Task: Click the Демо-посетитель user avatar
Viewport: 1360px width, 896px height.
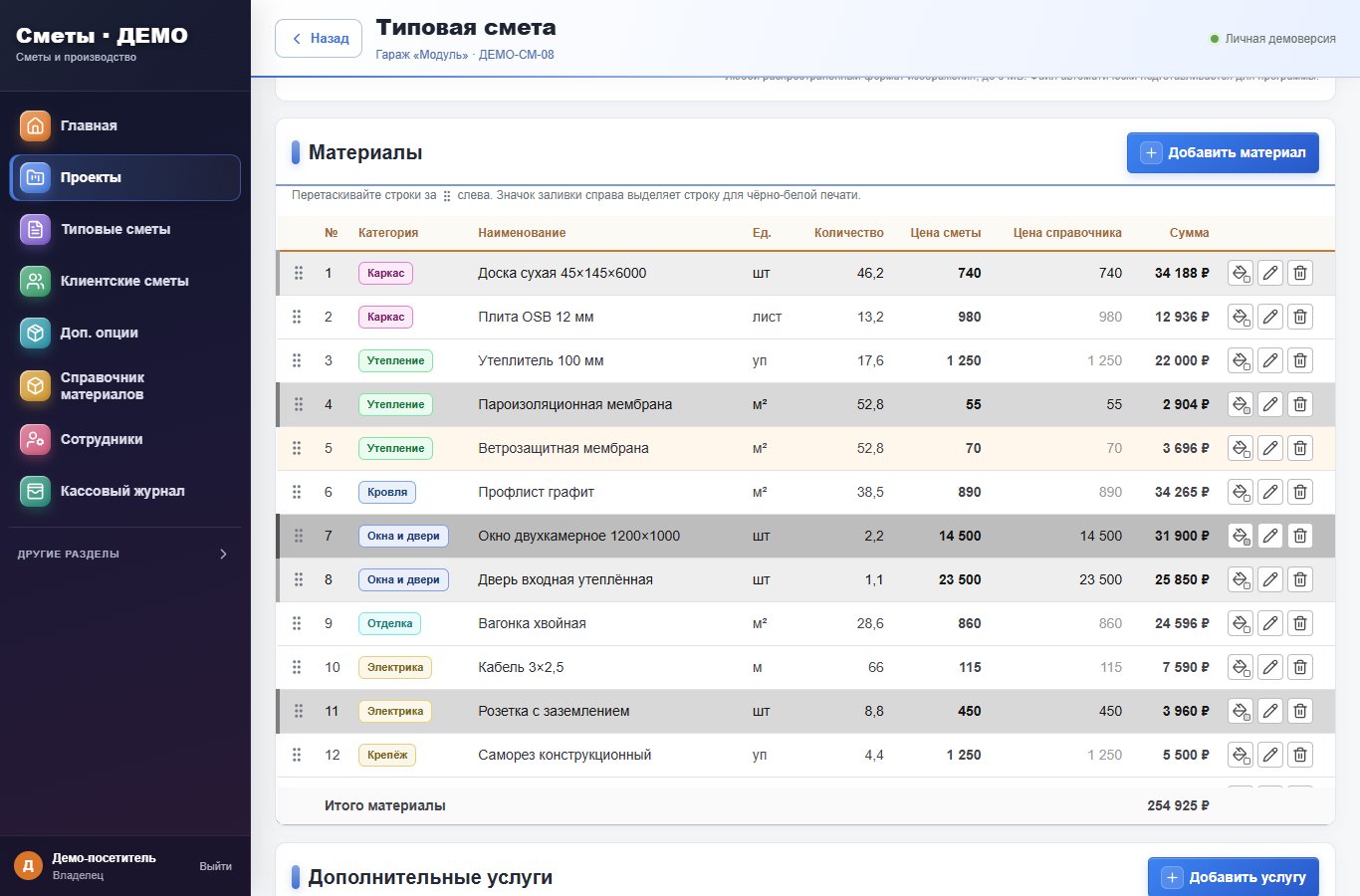Action: [28, 865]
